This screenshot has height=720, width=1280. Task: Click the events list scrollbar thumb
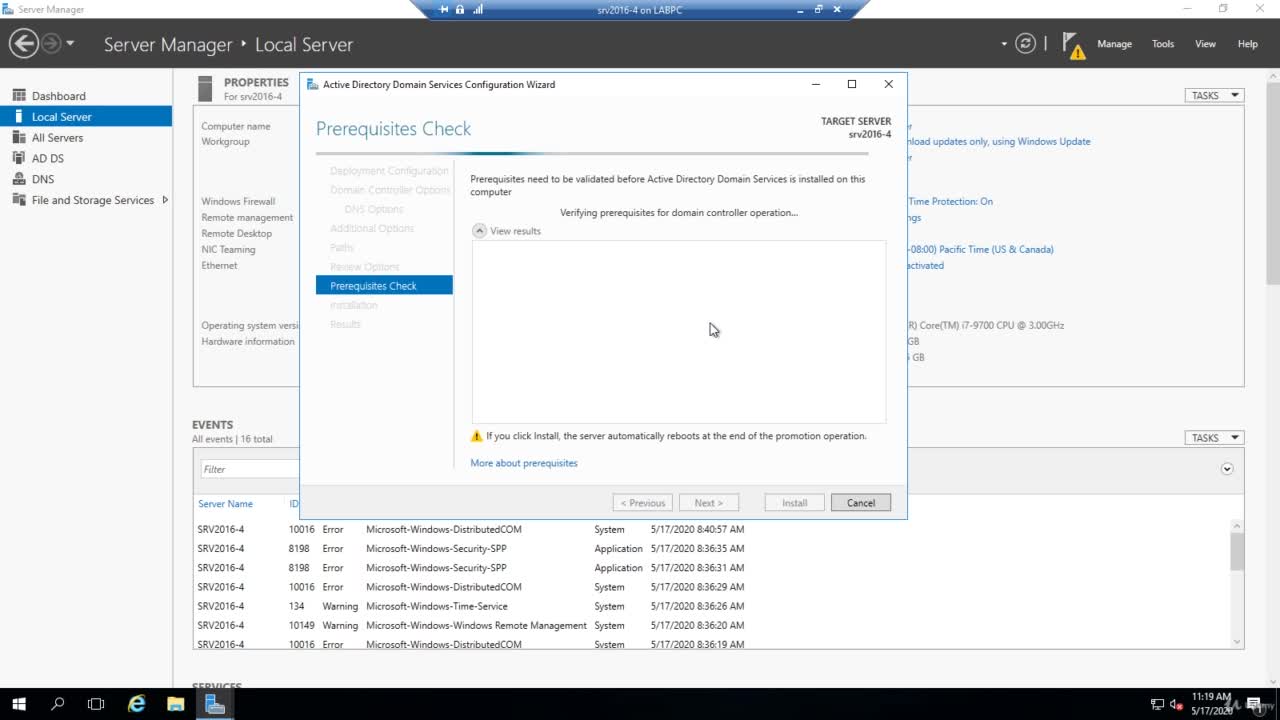click(1237, 551)
